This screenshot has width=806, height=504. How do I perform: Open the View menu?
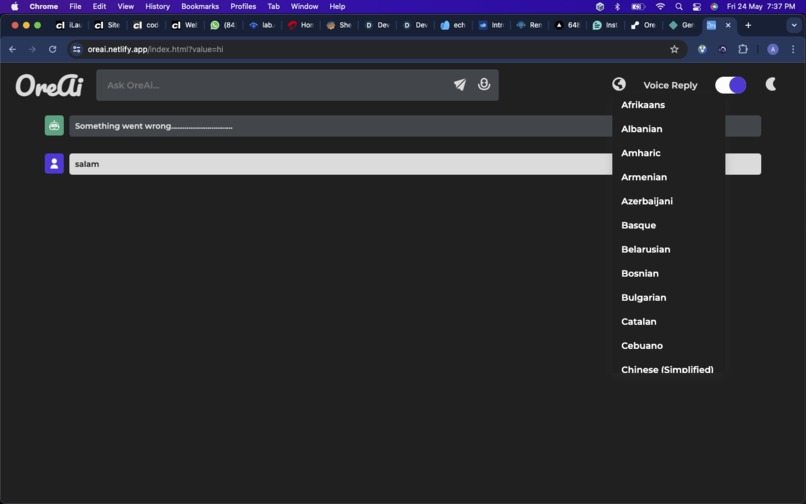[125, 7]
